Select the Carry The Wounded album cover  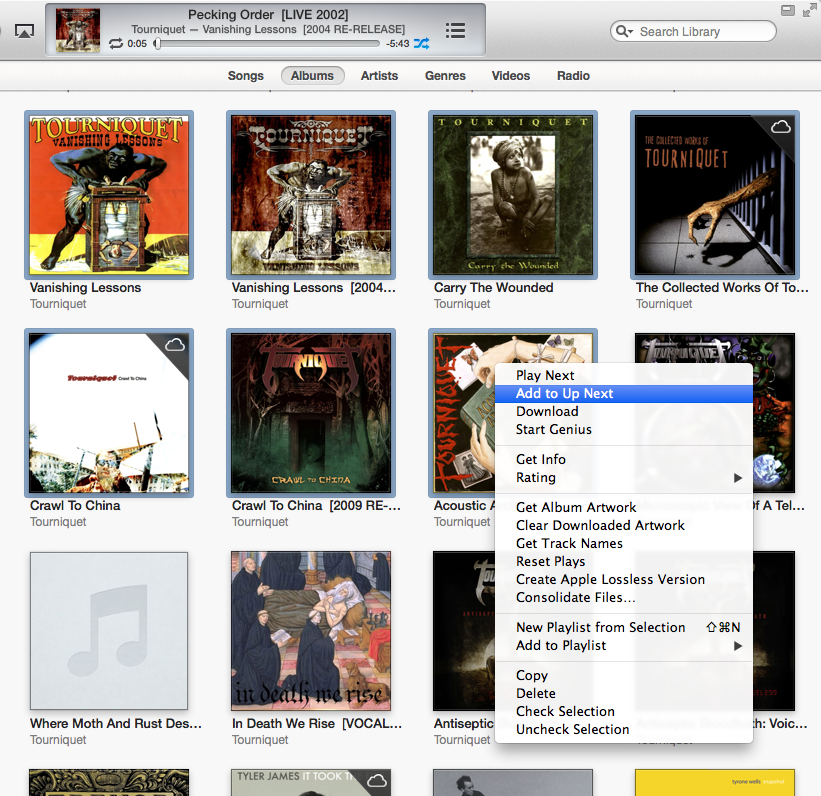pyautogui.click(x=513, y=195)
